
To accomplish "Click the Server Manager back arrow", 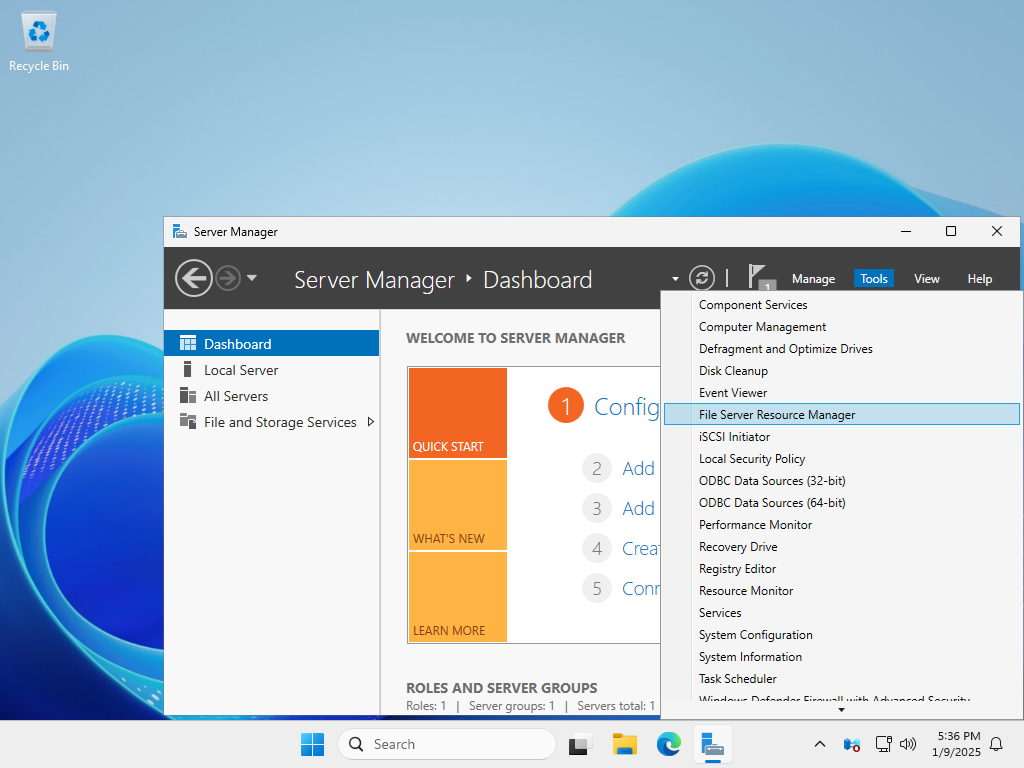I will 193,278.
